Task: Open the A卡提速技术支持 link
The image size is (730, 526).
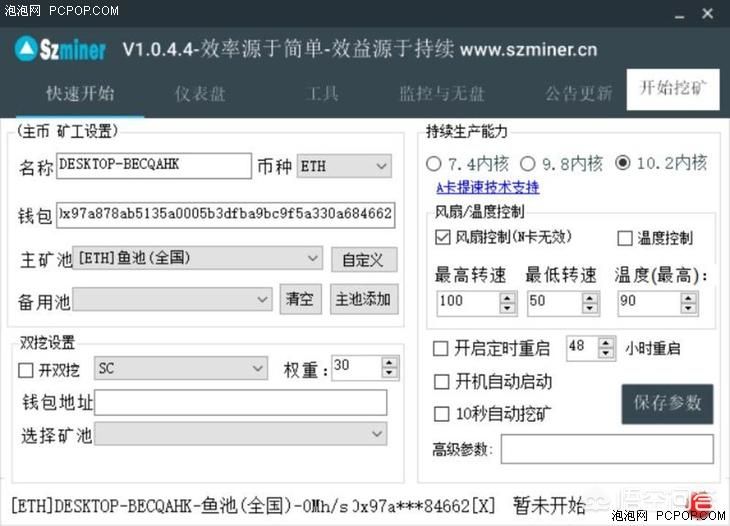Action: tap(487, 187)
